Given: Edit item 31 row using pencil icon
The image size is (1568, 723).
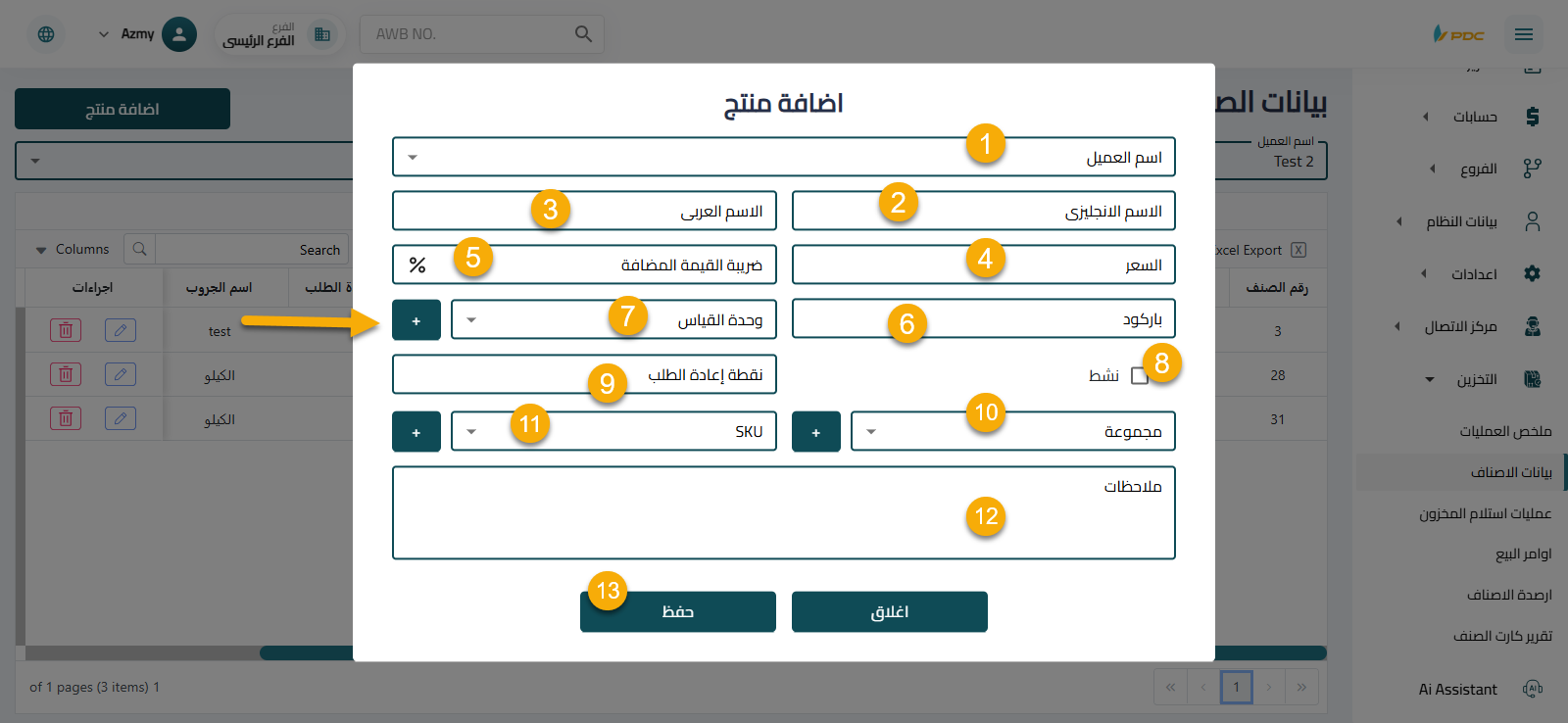Looking at the screenshot, I should 121,418.
